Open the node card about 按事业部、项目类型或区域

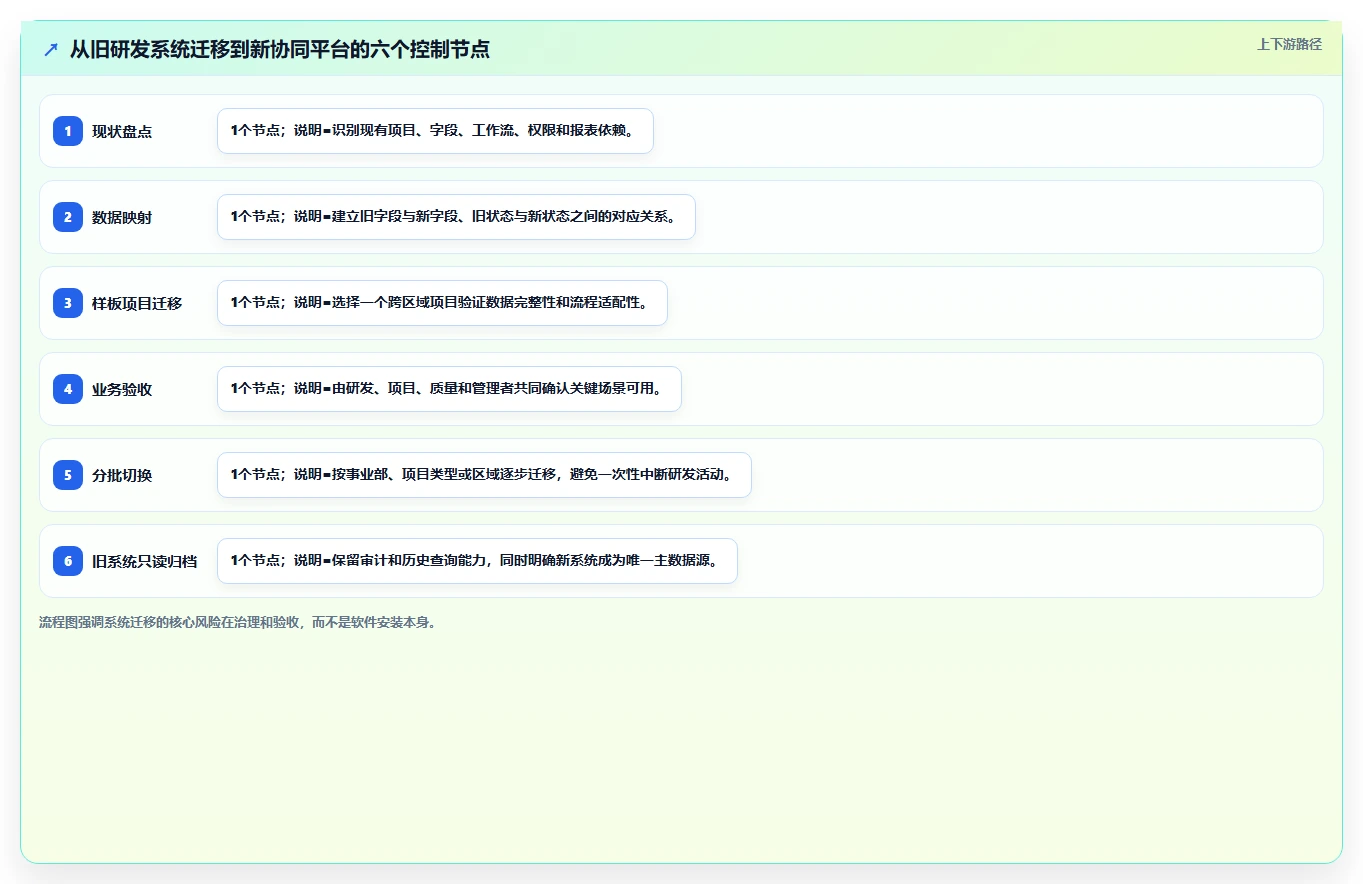point(484,475)
